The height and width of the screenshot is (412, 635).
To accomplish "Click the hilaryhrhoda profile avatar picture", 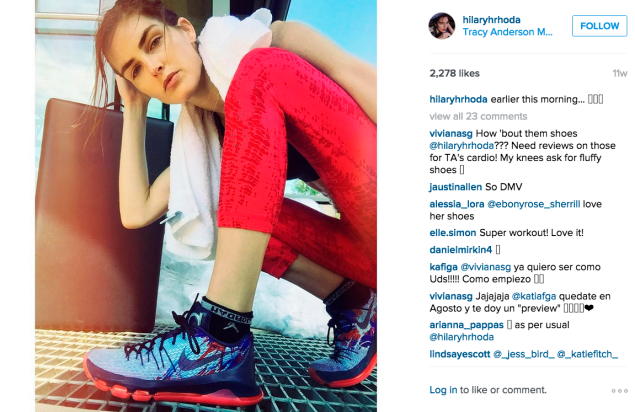I will (442, 26).
